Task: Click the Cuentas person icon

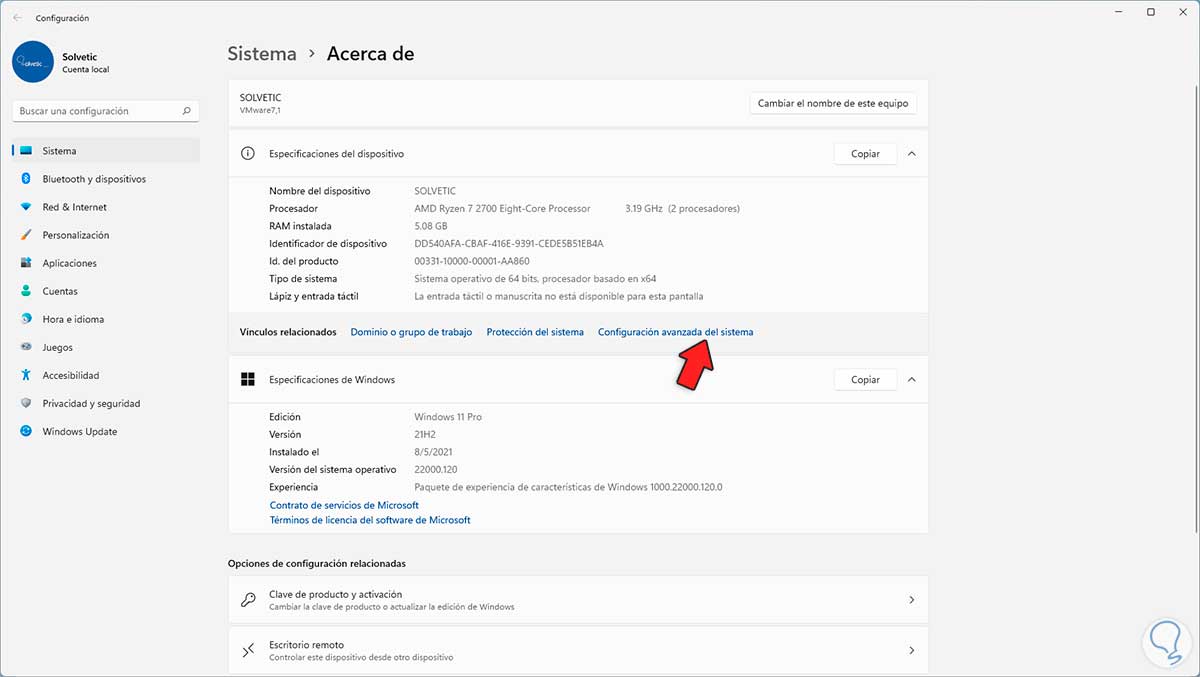Action: click(27, 291)
